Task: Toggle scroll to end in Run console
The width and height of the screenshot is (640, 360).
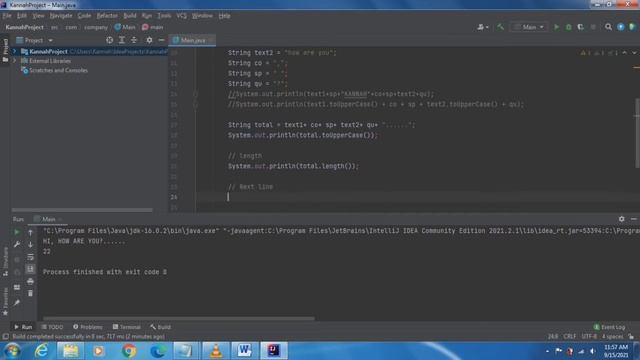Action: point(30,269)
